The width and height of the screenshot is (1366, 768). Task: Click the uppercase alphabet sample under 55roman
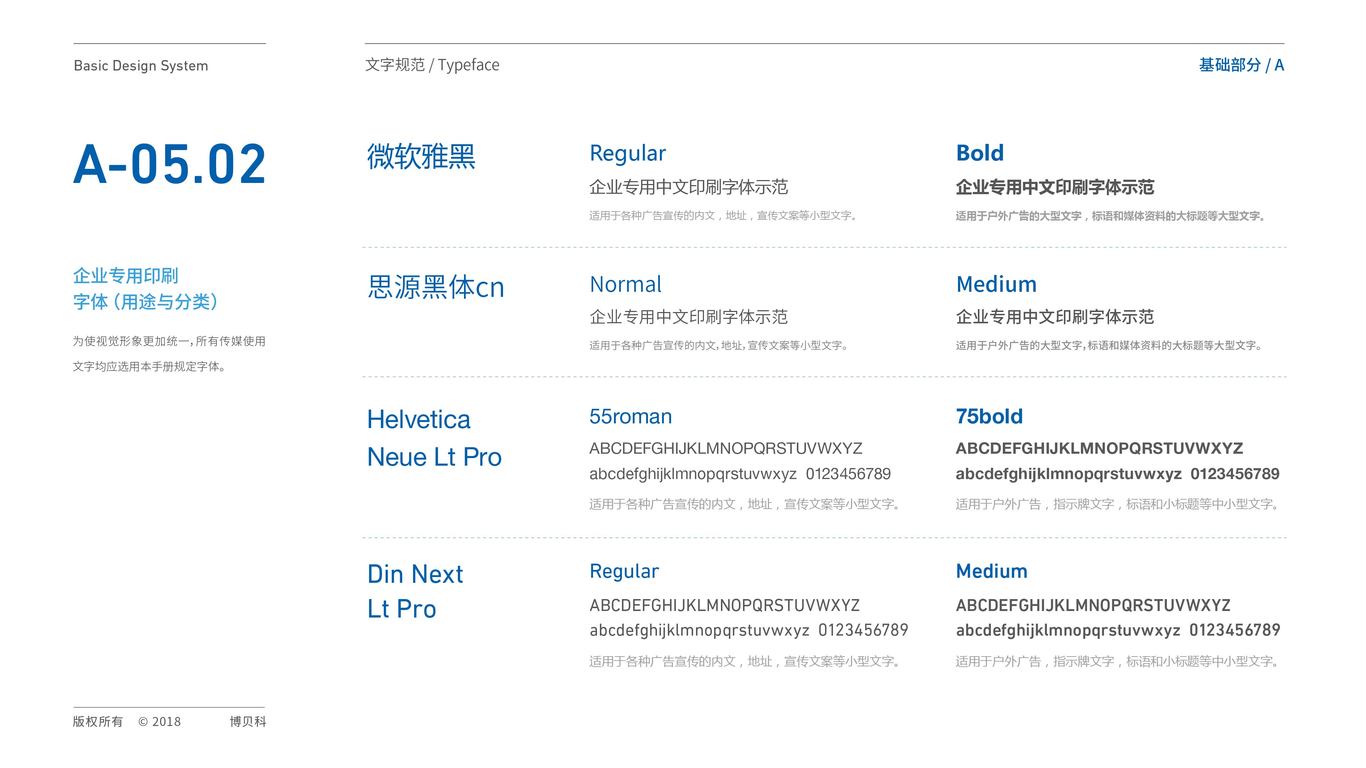pos(726,448)
